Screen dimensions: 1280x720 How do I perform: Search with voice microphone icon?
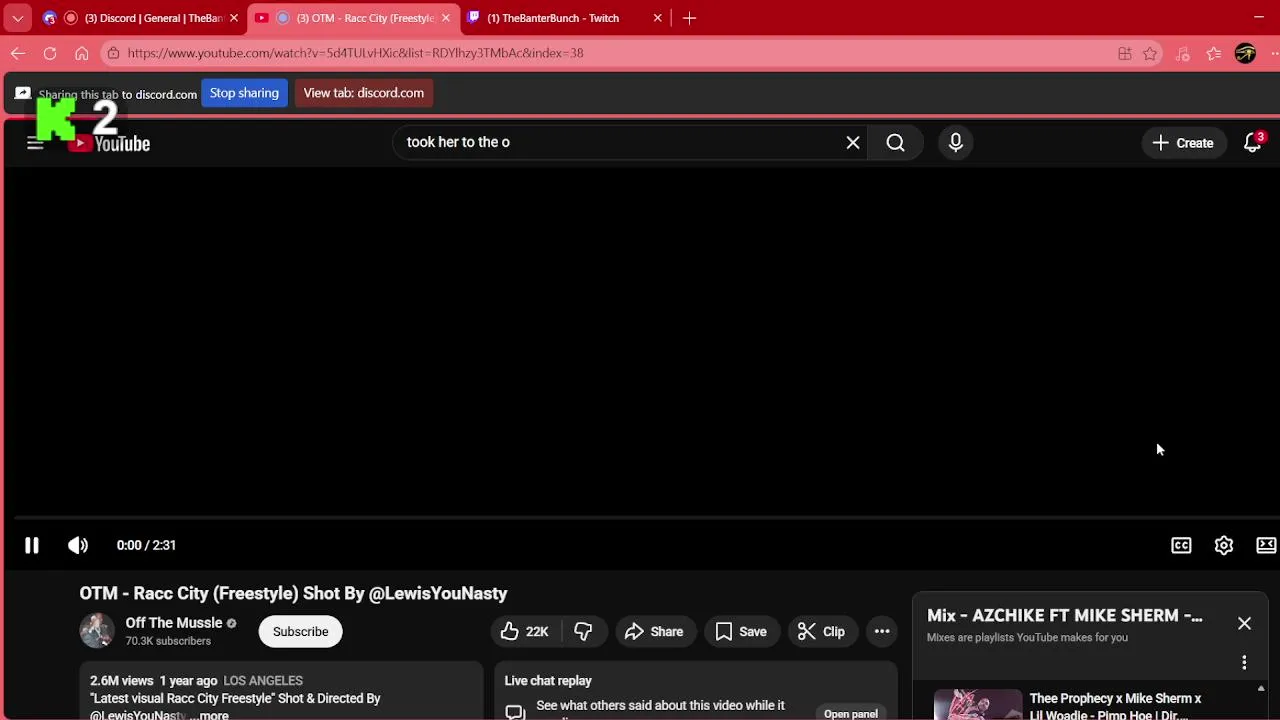click(x=956, y=143)
